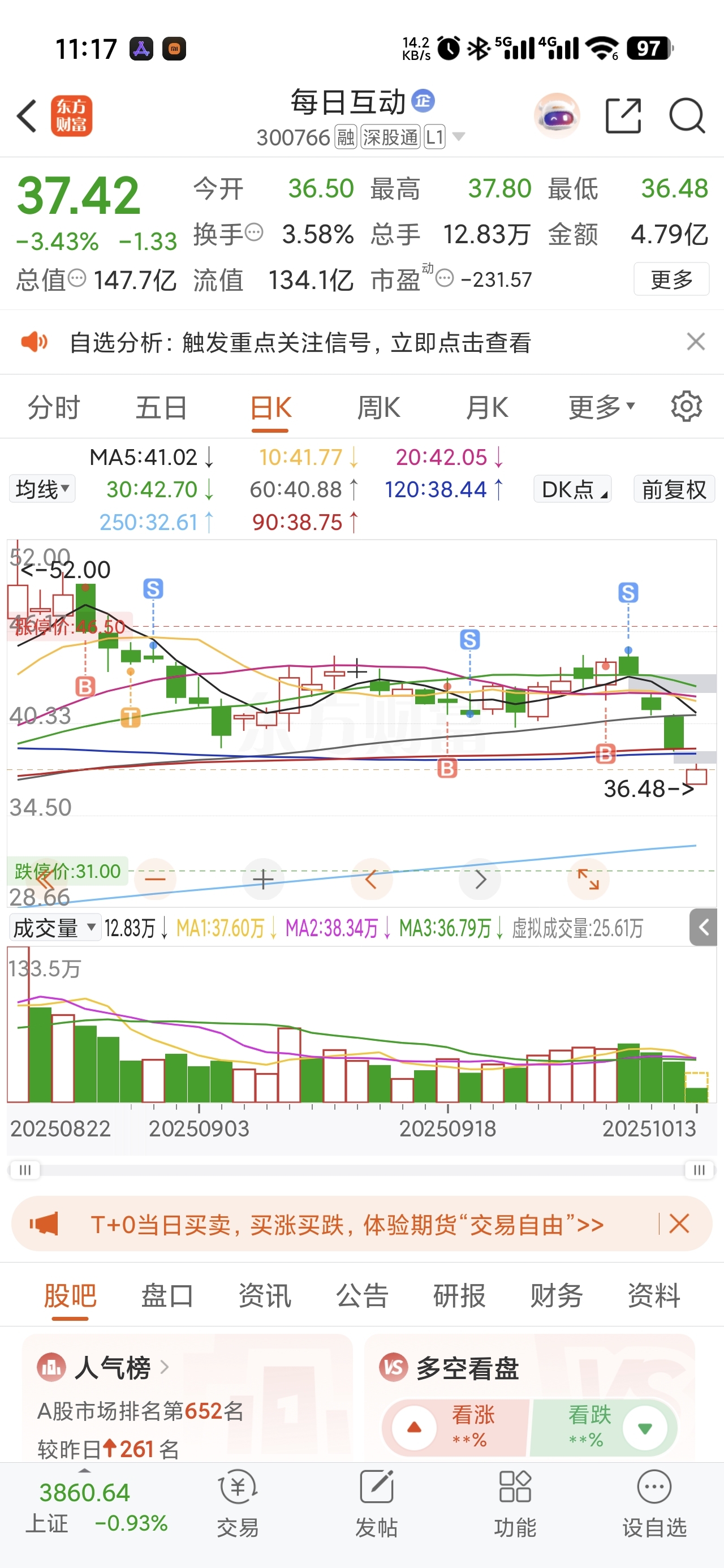Expand chart to fullscreen icon

[588, 879]
